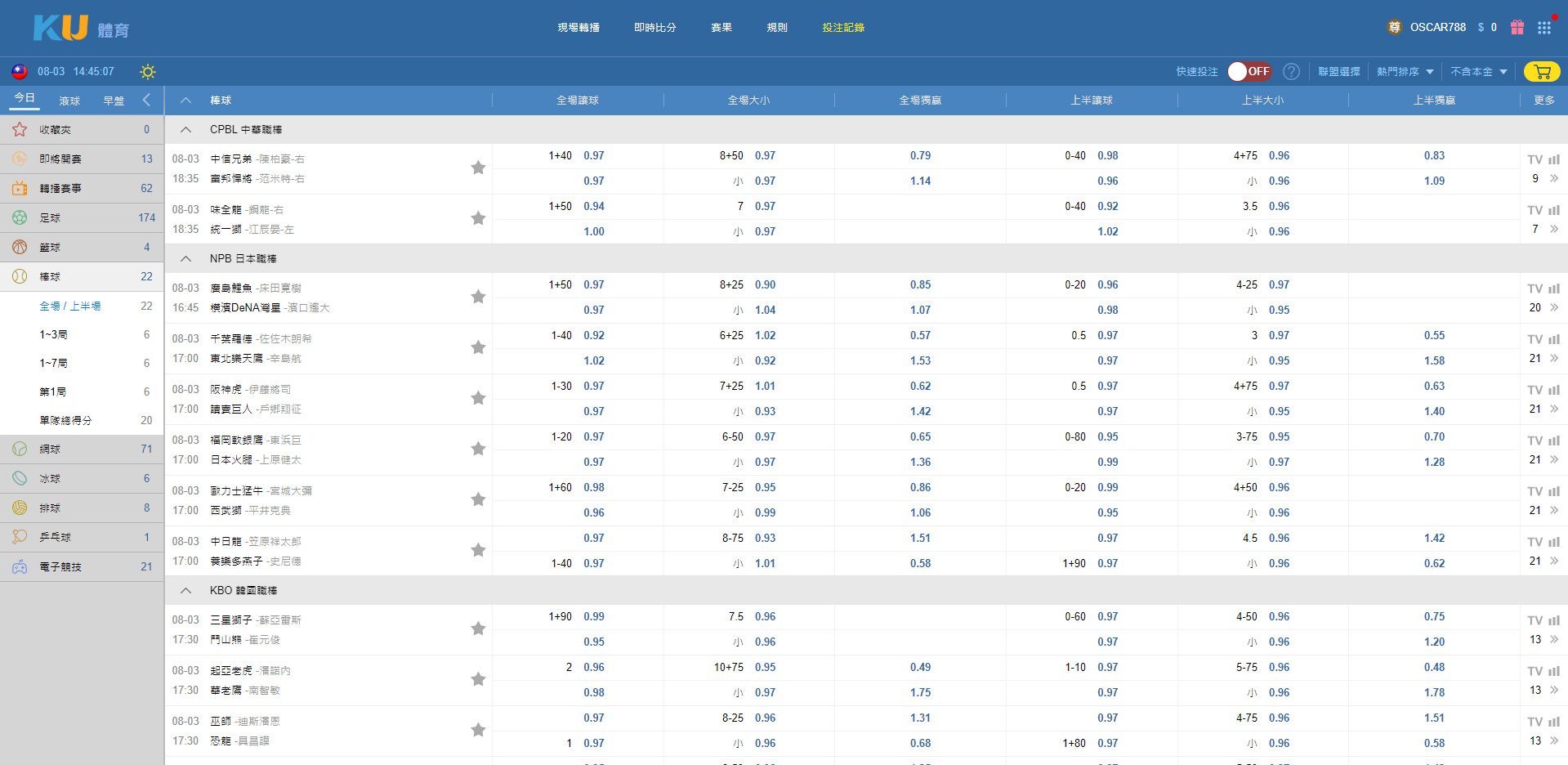1568x765 pixels.
Task: Open the 聯盟選擇 league selector
Action: coord(1338,72)
